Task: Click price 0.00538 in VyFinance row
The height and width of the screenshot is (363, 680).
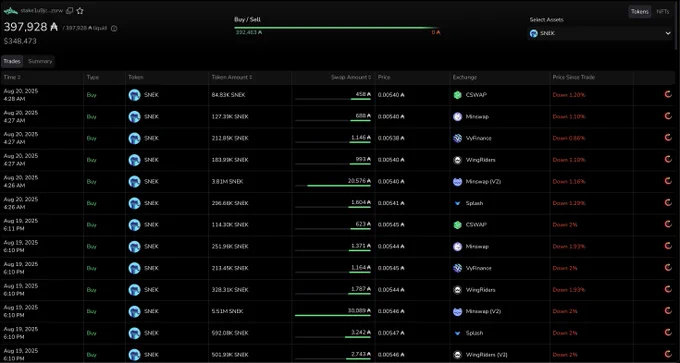Action: tap(391, 138)
